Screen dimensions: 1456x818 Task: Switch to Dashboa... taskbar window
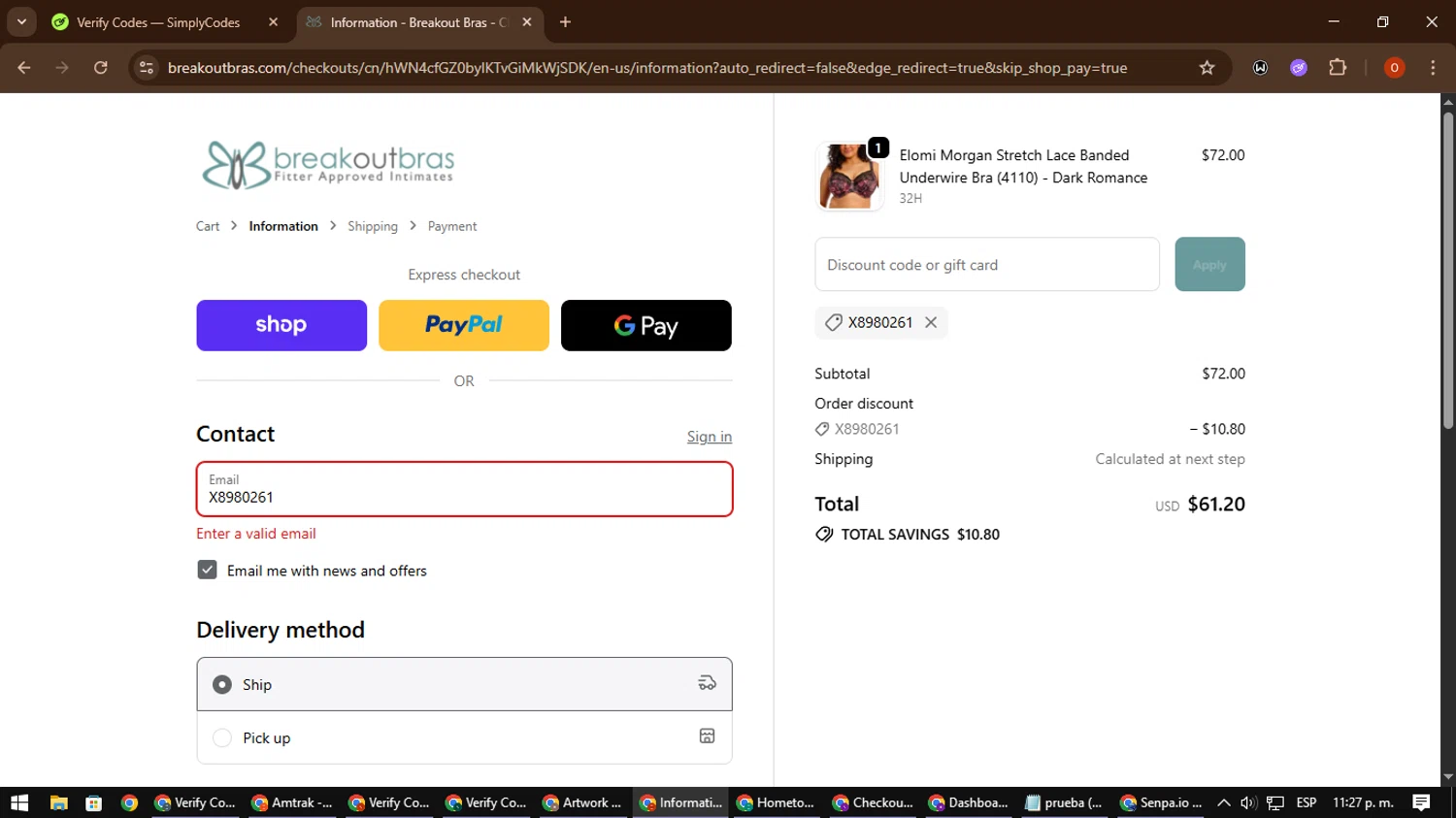tap(970, 802)
